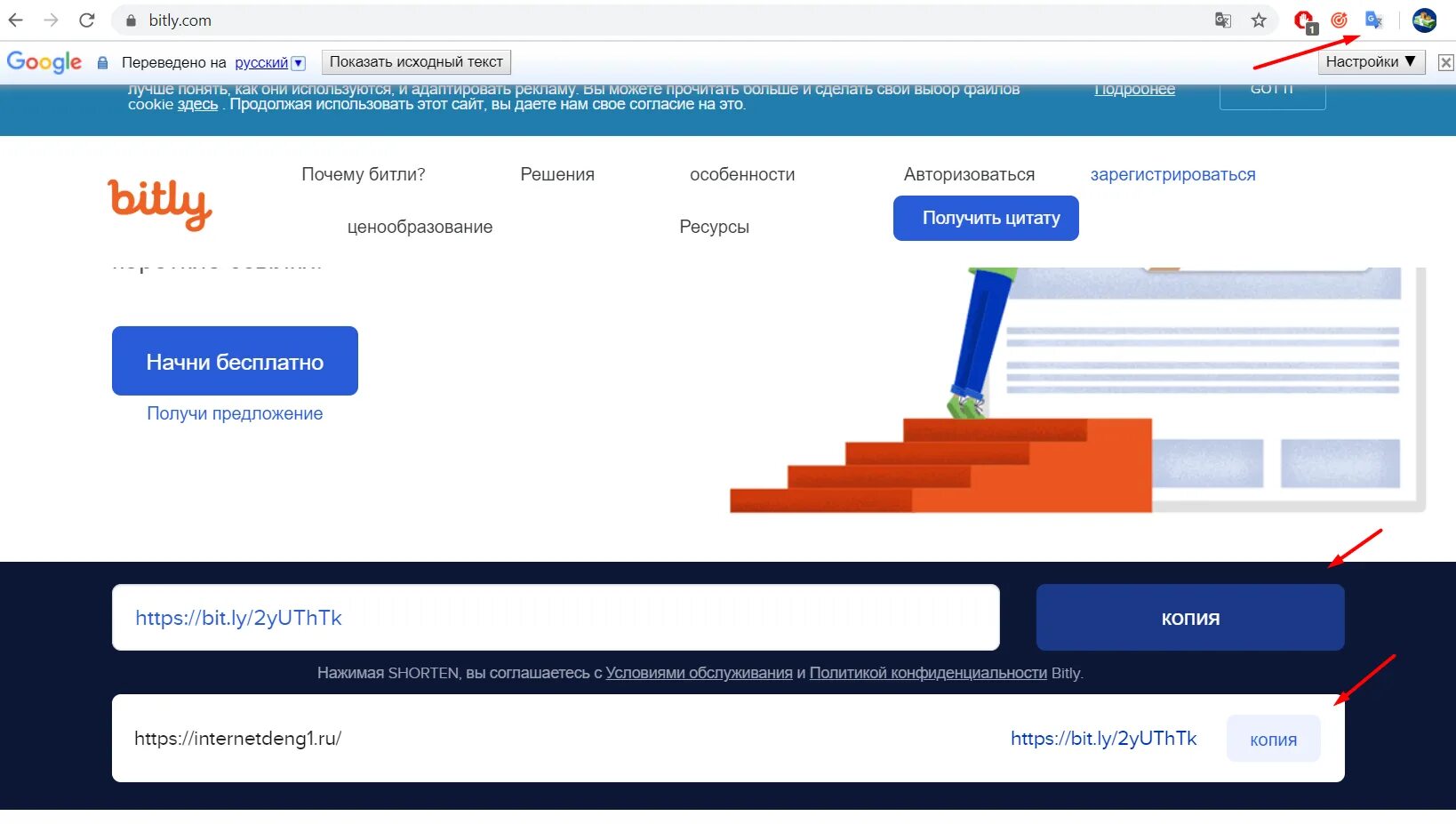Image resolution: width=1456 pixels, height=824 pixels.
Task: Open Политикой конфиденциальности link
Action: click(x=928, y=673)
